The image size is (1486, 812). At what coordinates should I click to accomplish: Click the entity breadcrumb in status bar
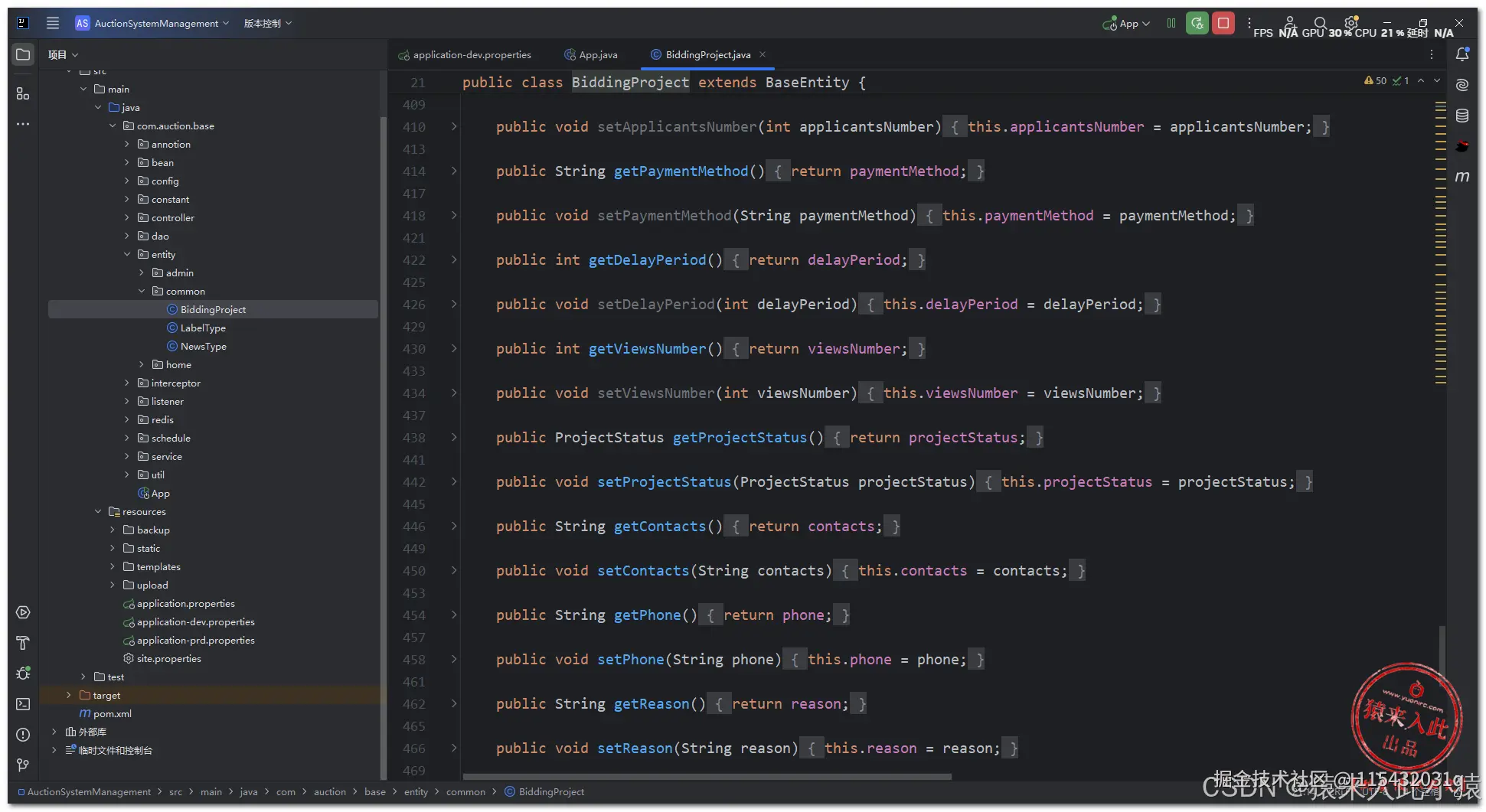416,791
